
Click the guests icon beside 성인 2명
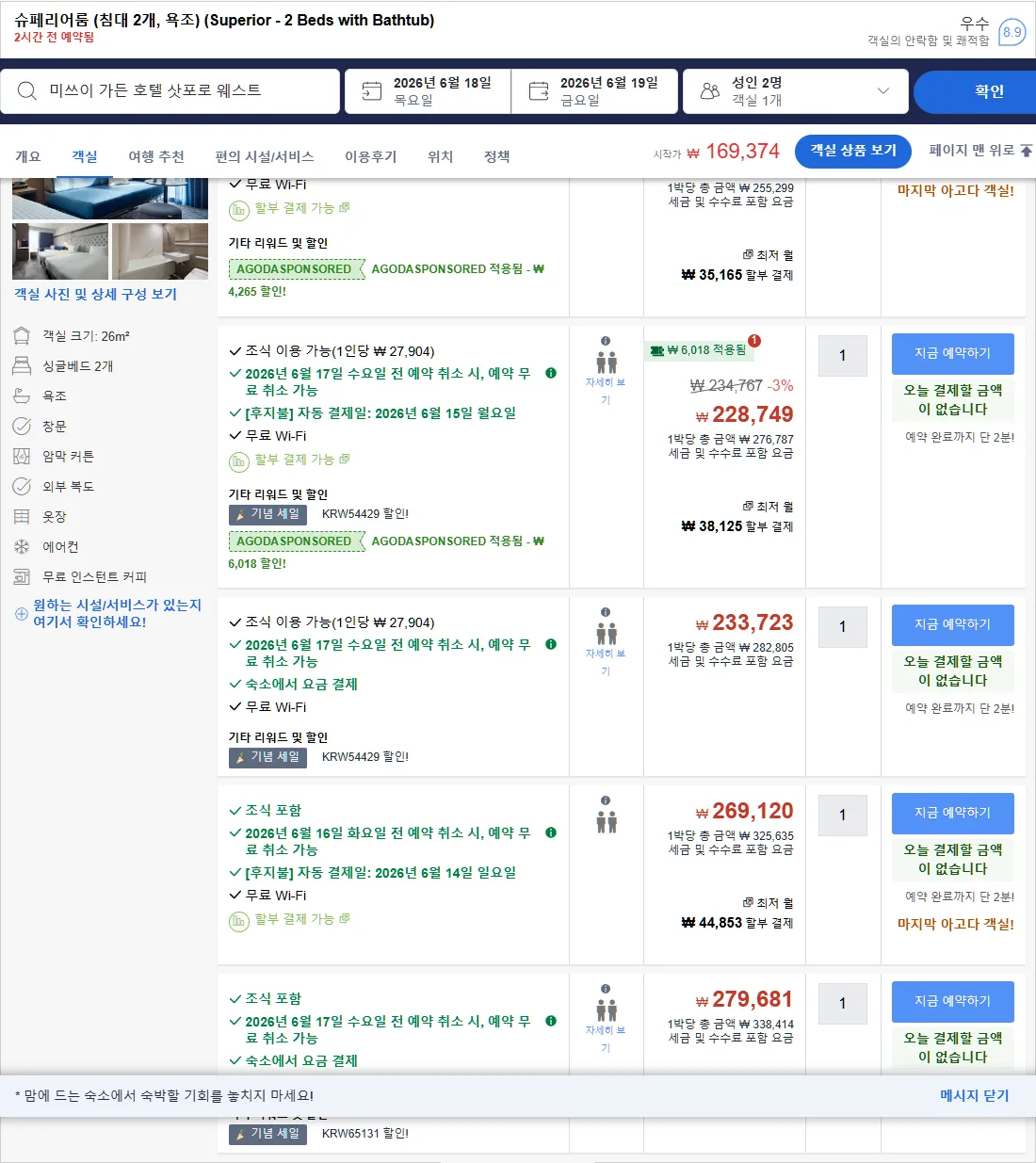710,90
